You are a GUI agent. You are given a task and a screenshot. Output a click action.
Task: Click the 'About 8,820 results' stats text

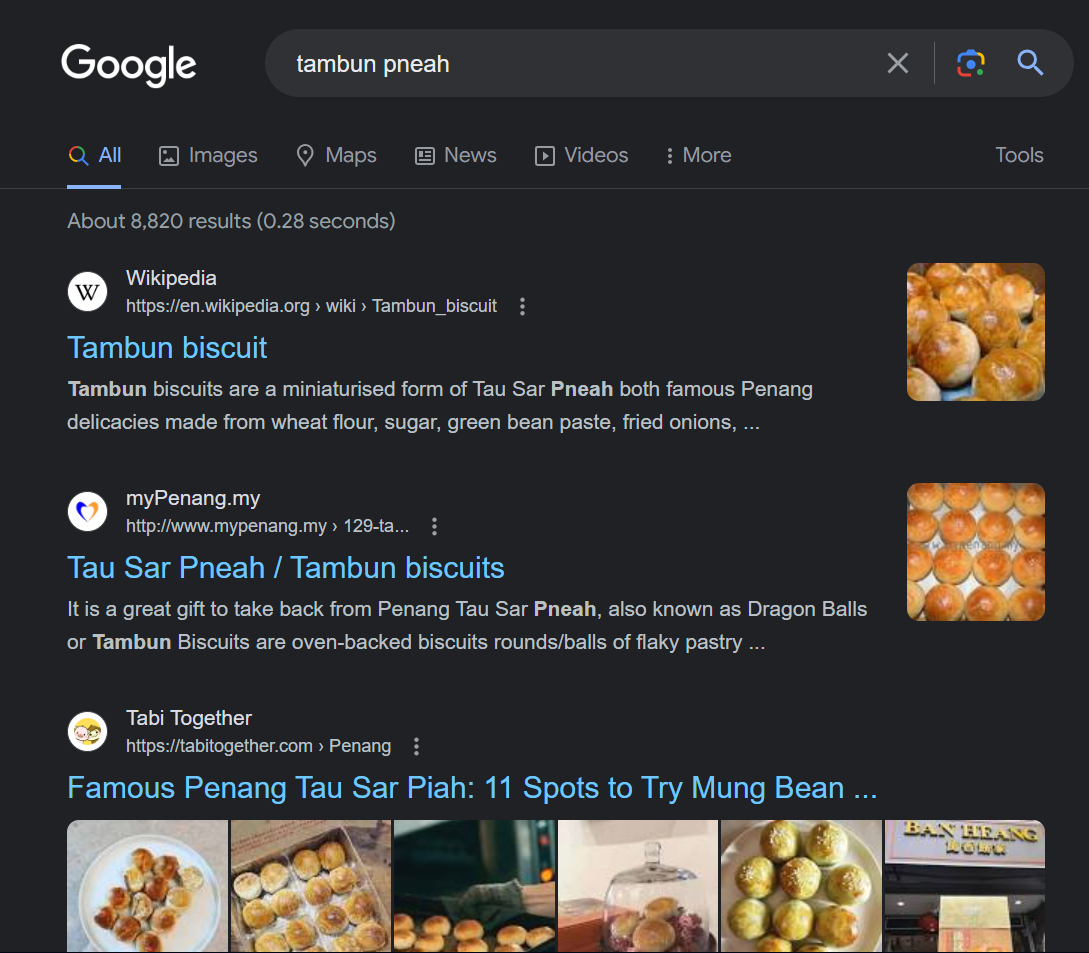click(x=231, y=221)
